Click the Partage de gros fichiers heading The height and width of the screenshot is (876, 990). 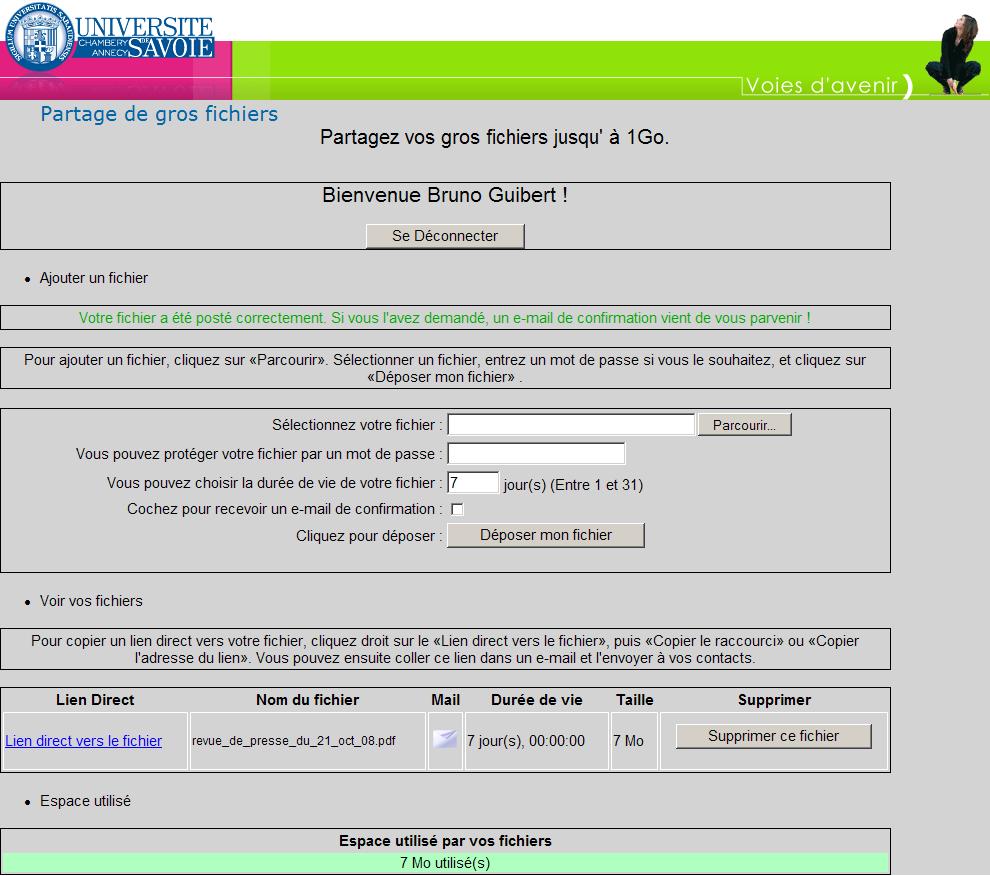coord(159,114)
